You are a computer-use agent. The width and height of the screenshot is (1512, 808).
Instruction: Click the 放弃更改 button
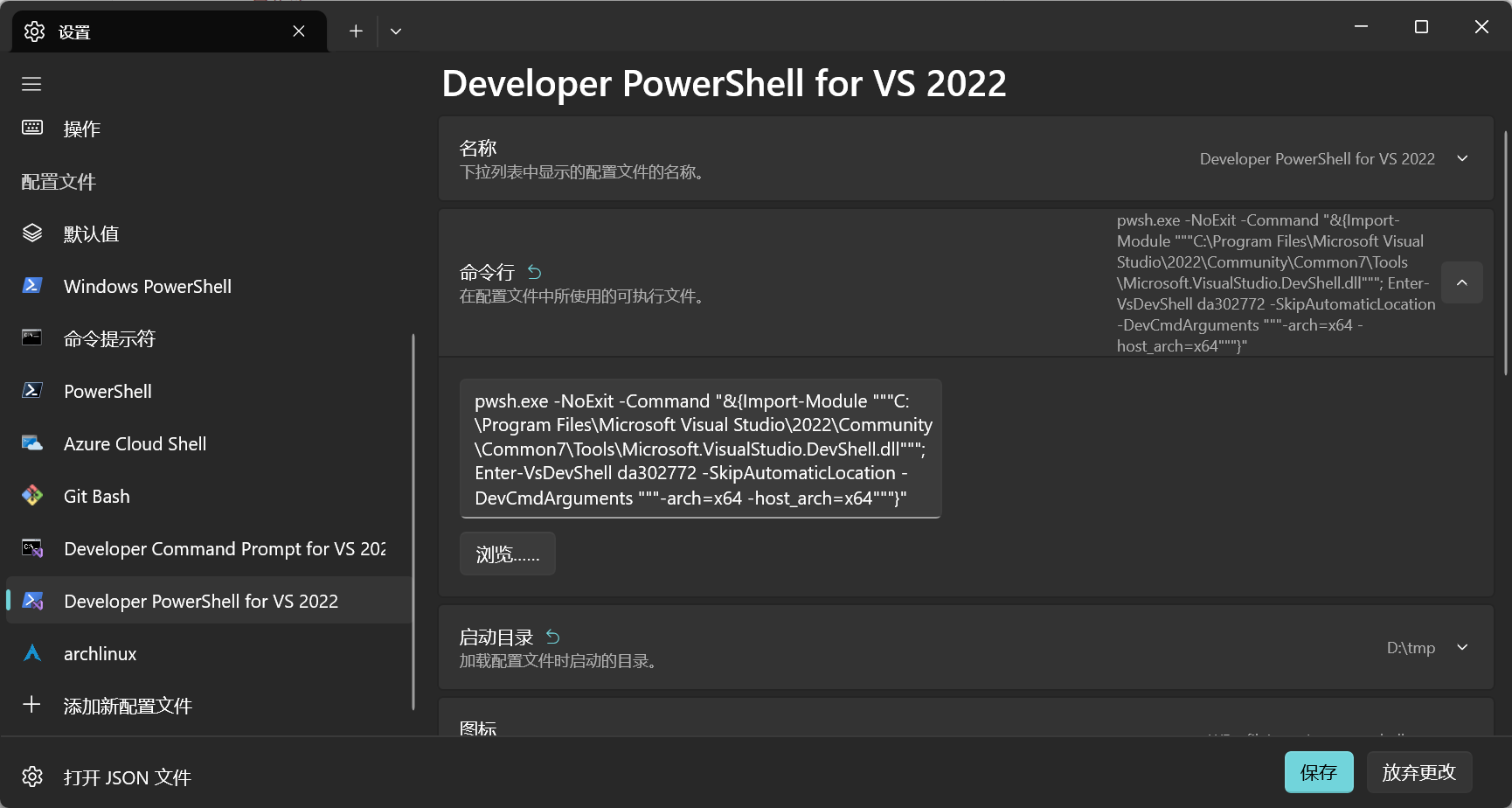tap(1419, 772)
